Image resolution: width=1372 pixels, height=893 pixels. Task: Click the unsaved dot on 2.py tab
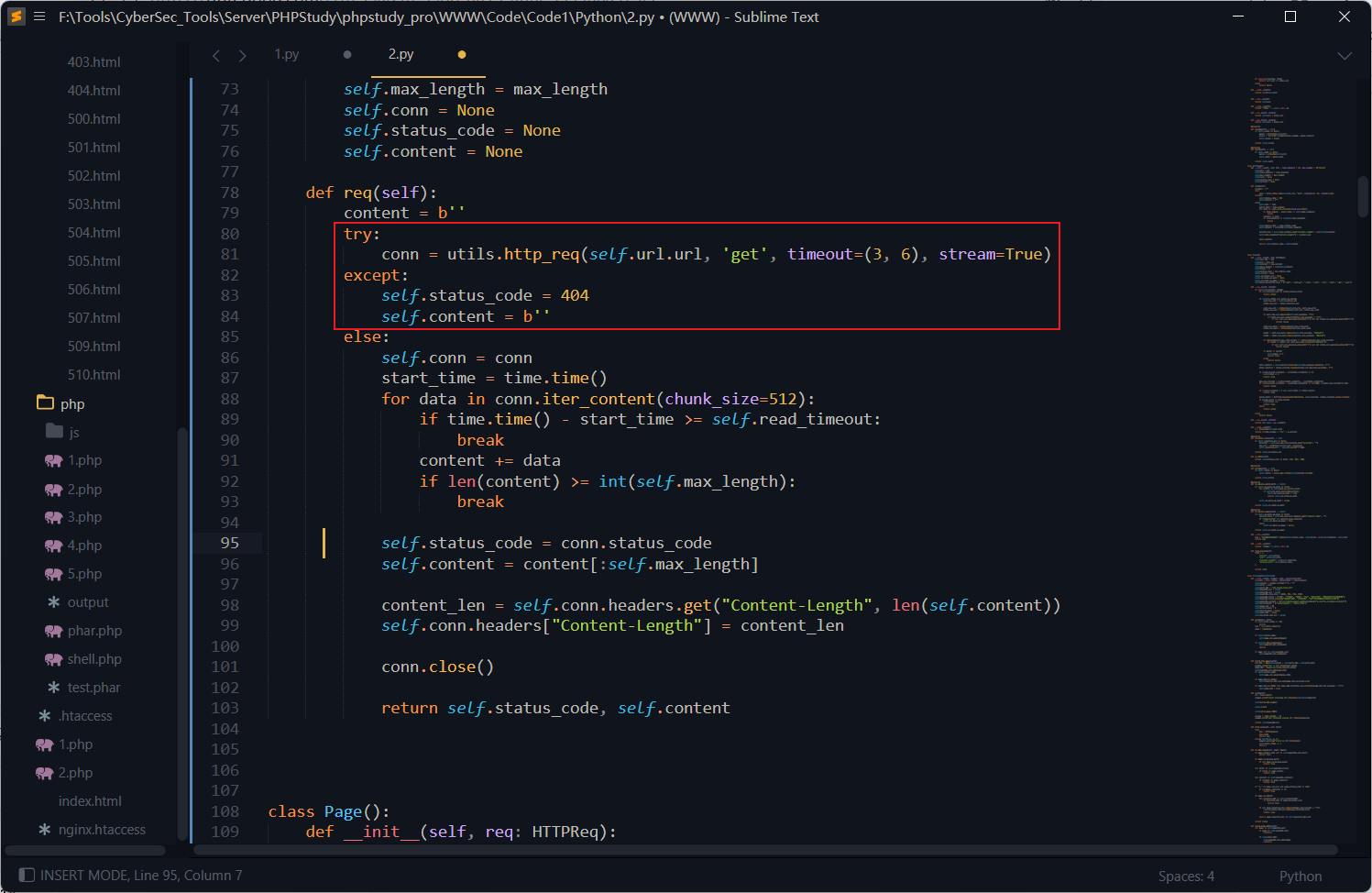click(462, 55)
